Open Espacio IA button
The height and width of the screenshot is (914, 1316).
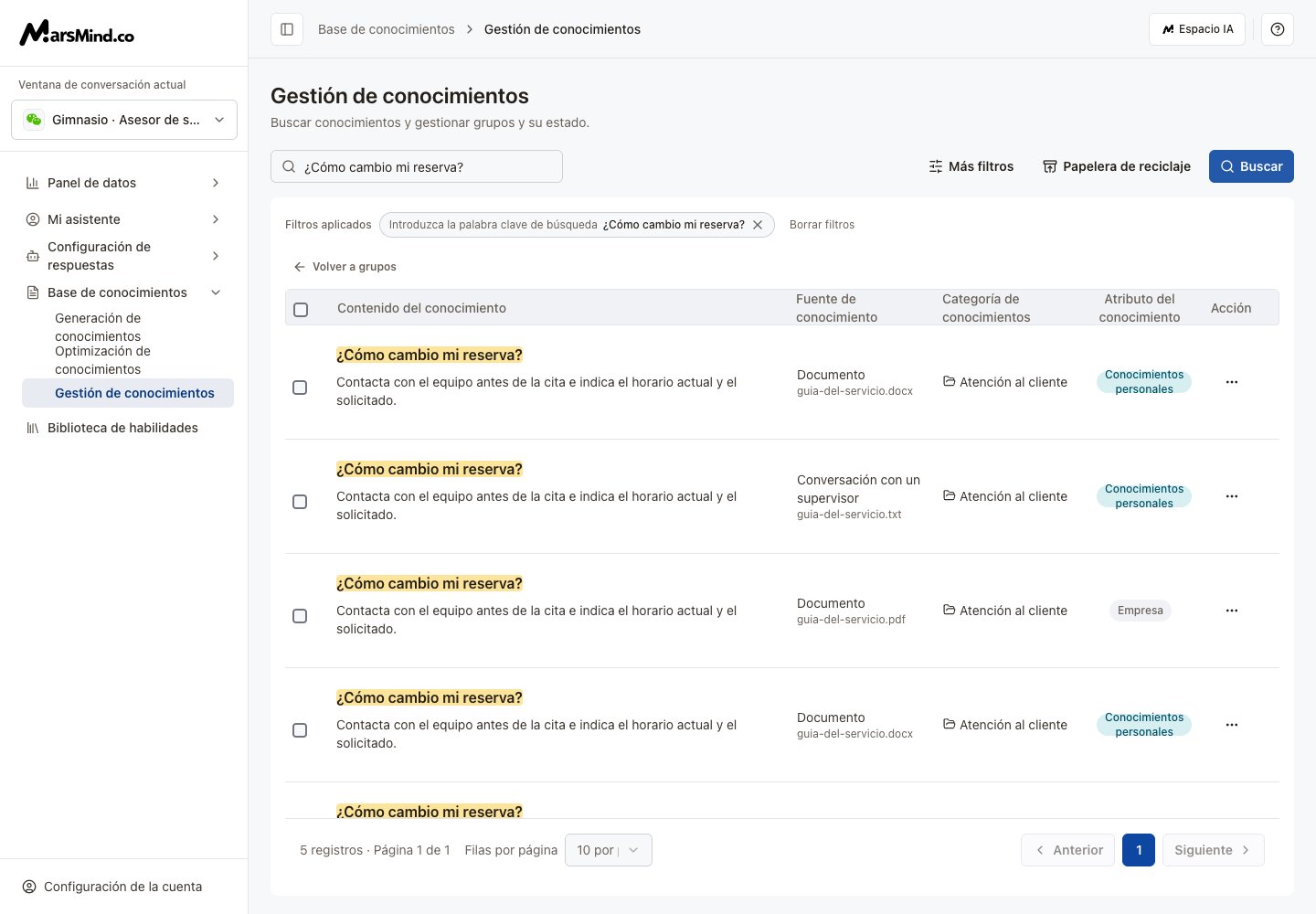point(1197,29)
